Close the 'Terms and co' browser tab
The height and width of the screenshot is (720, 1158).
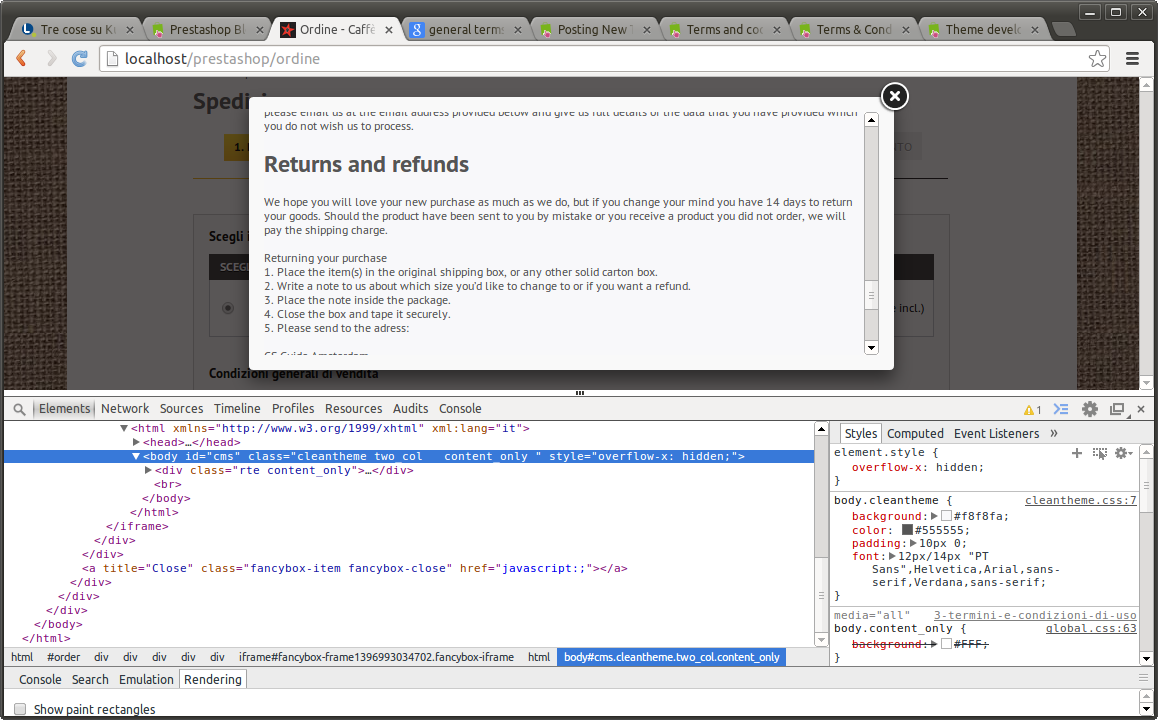(x=776, y=30)
